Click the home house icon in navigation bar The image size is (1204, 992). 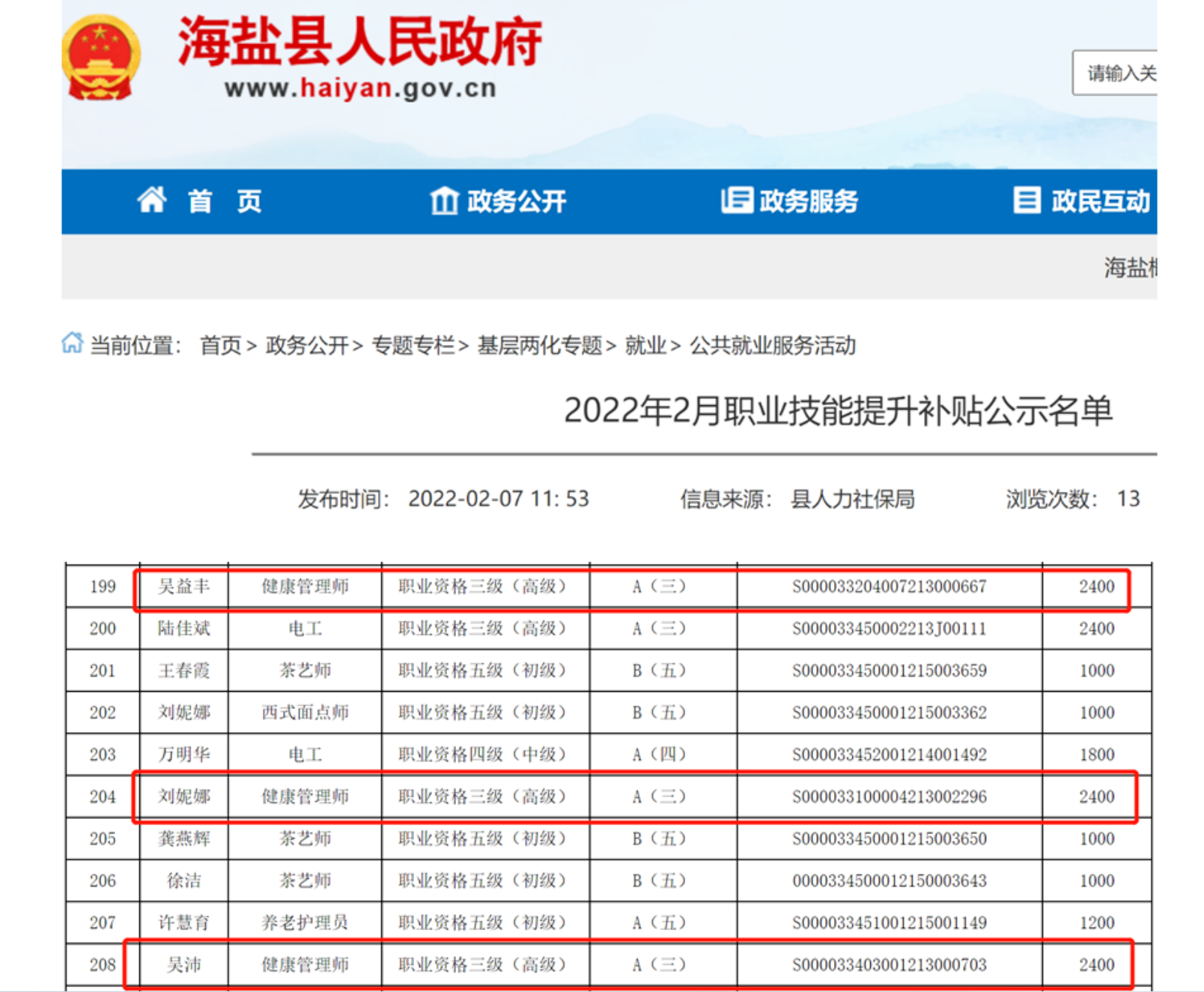pyautogui.click(x=151, y=200)
